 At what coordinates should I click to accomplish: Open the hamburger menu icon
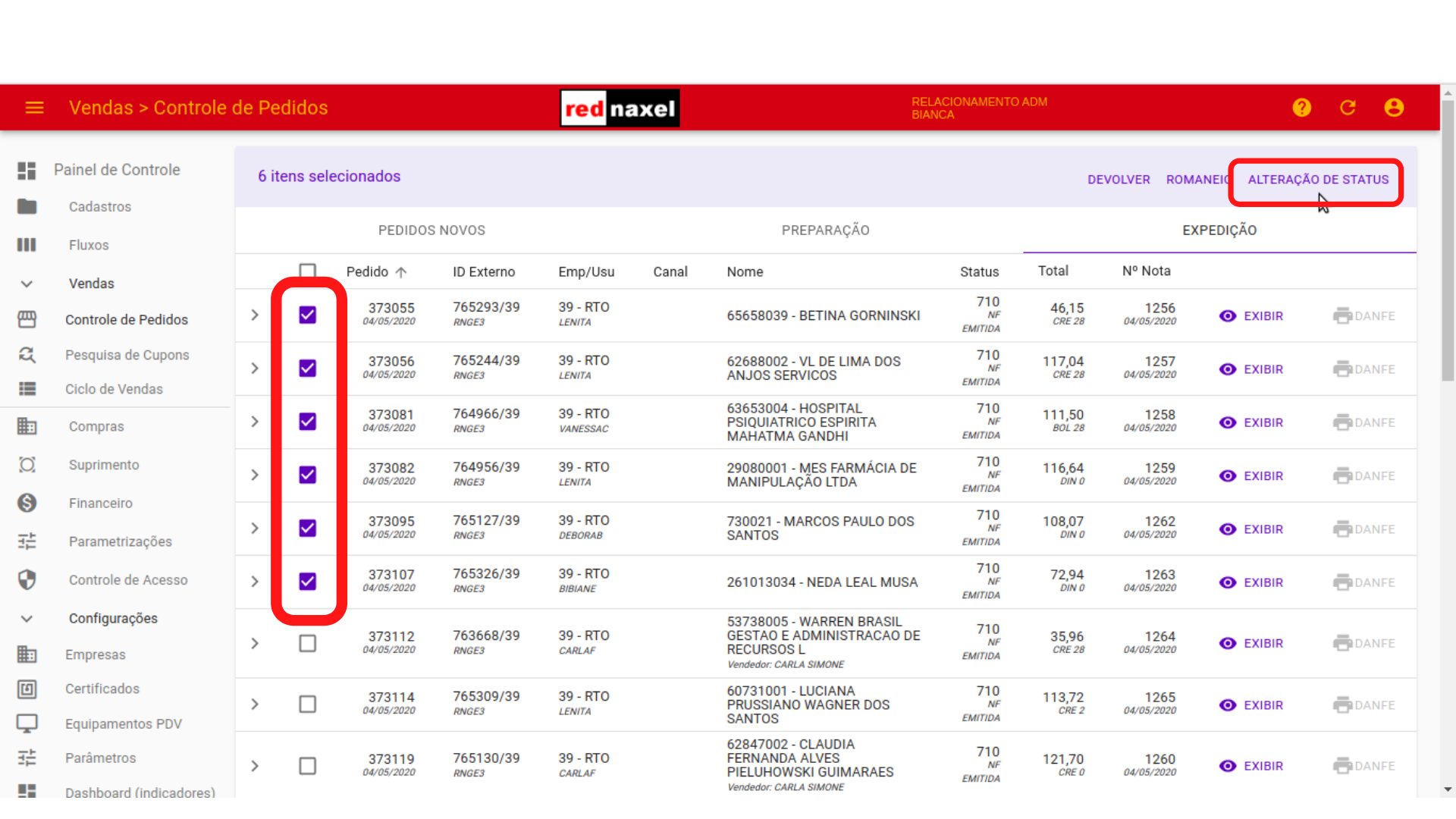click(x=35, y=108)
